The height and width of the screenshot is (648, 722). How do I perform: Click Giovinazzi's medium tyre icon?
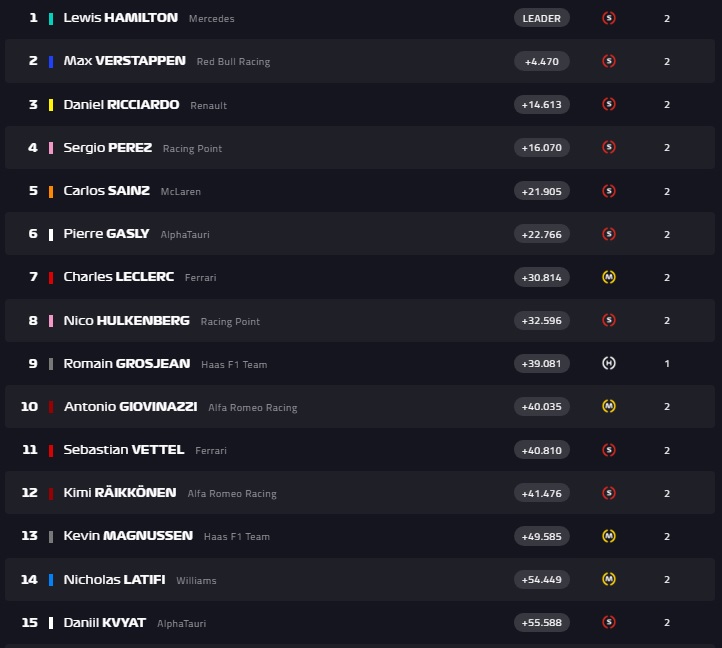click(608, 406)
